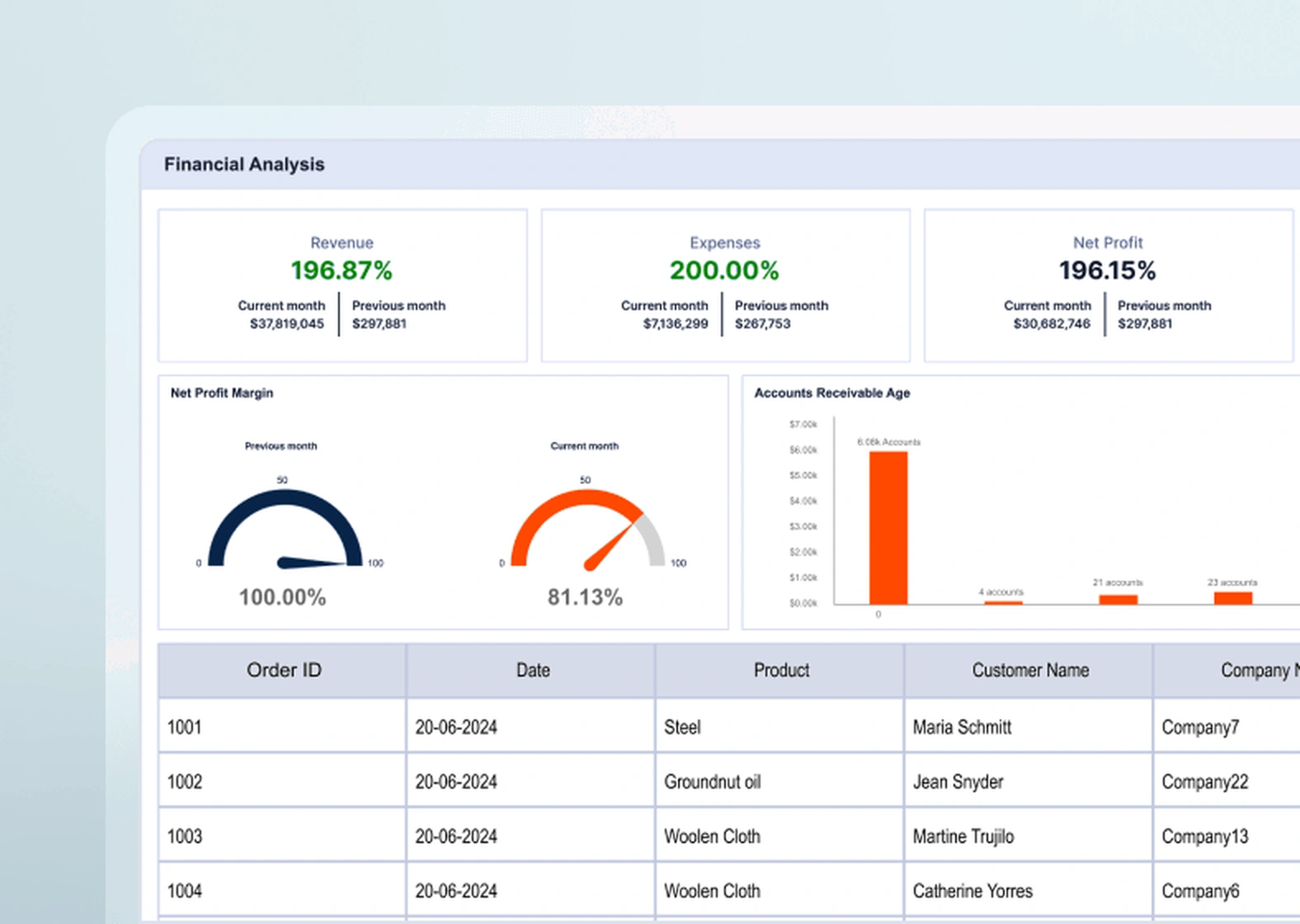Viewport: 1300px width, 924px height.
Task: Sort by the Order ID column header
Action: [283, 670]
